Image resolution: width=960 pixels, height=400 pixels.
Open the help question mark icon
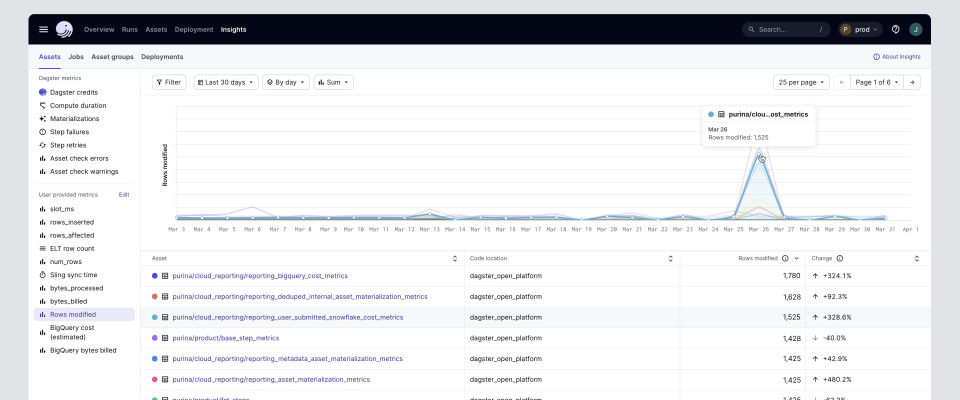pyautogui.click(x=895, y=29)
